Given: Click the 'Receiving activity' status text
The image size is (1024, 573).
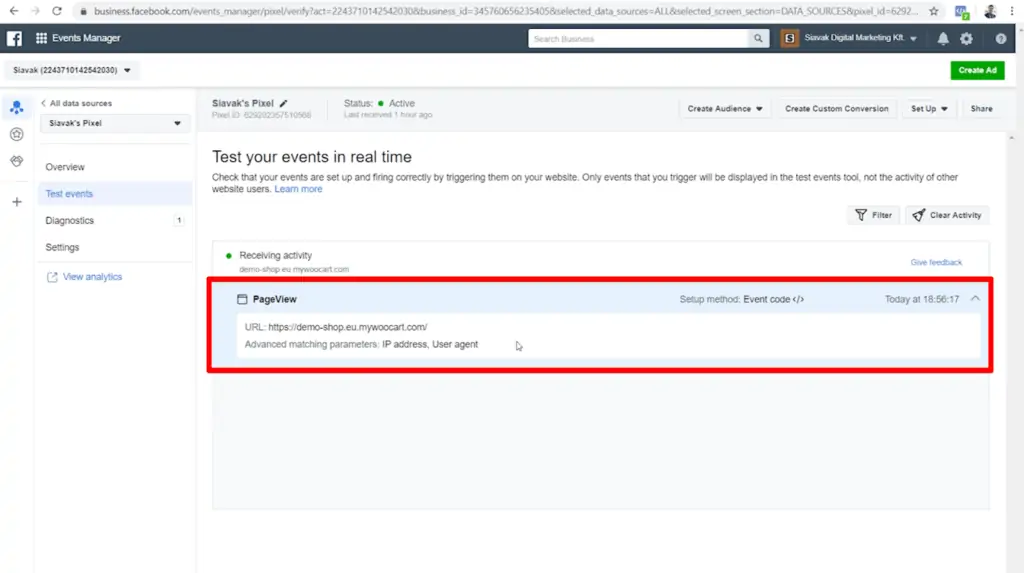Looking at the screenshot, I should [276, 255].
